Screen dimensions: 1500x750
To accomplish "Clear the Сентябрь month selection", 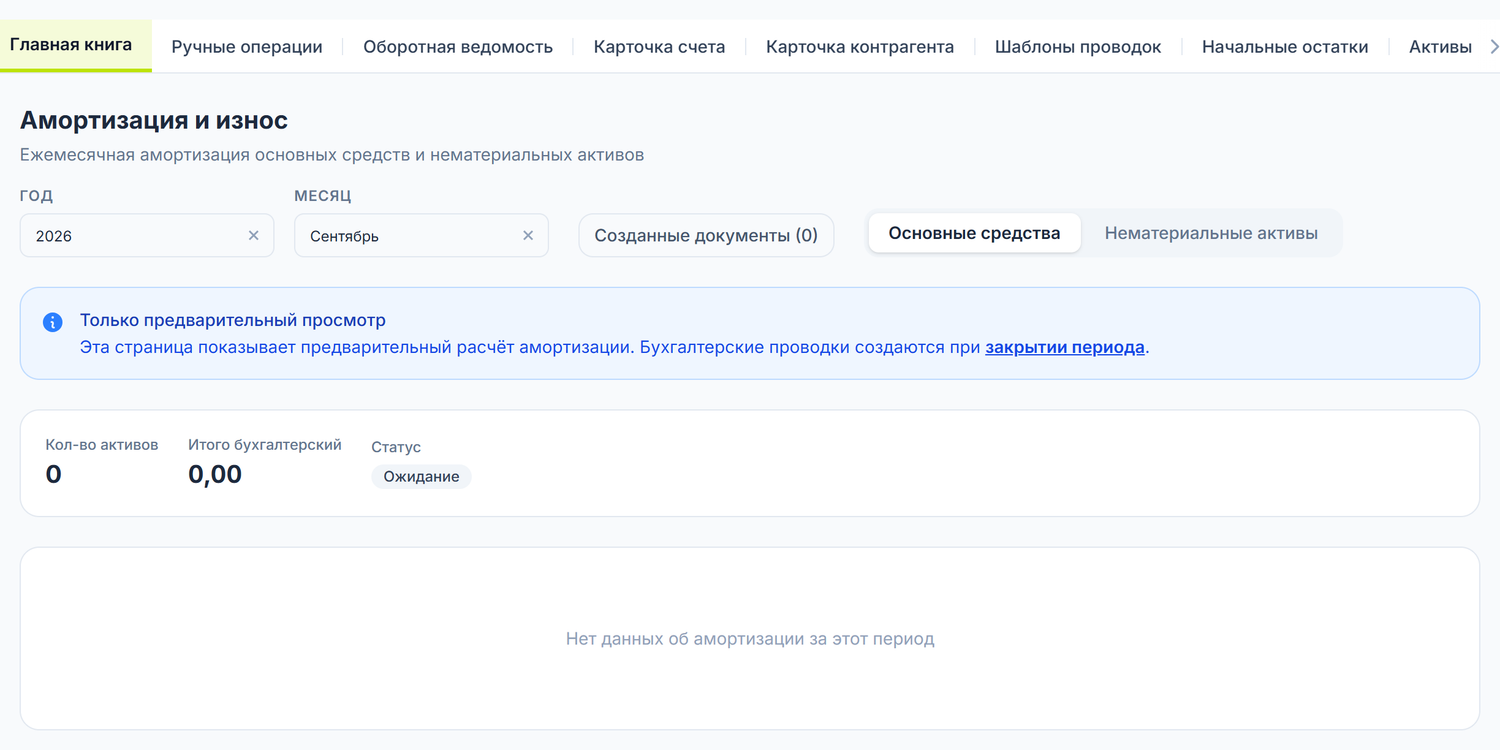I will [x=528, y=236].
